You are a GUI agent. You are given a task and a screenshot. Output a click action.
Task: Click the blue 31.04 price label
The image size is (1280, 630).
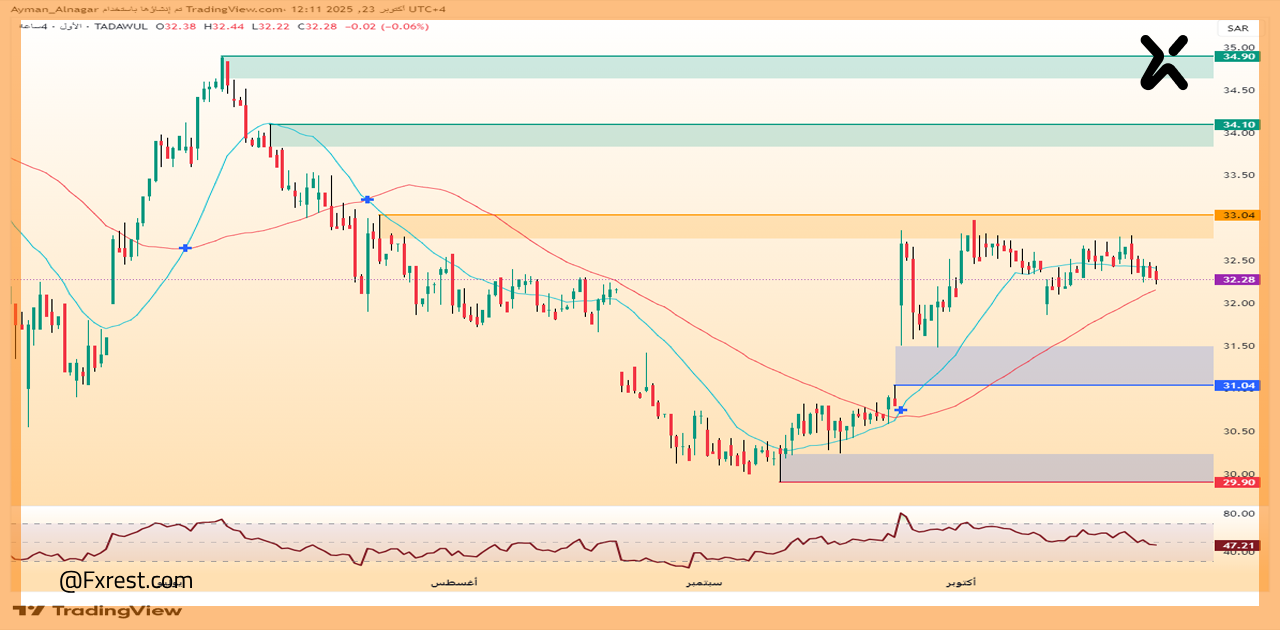(1236, 386)
